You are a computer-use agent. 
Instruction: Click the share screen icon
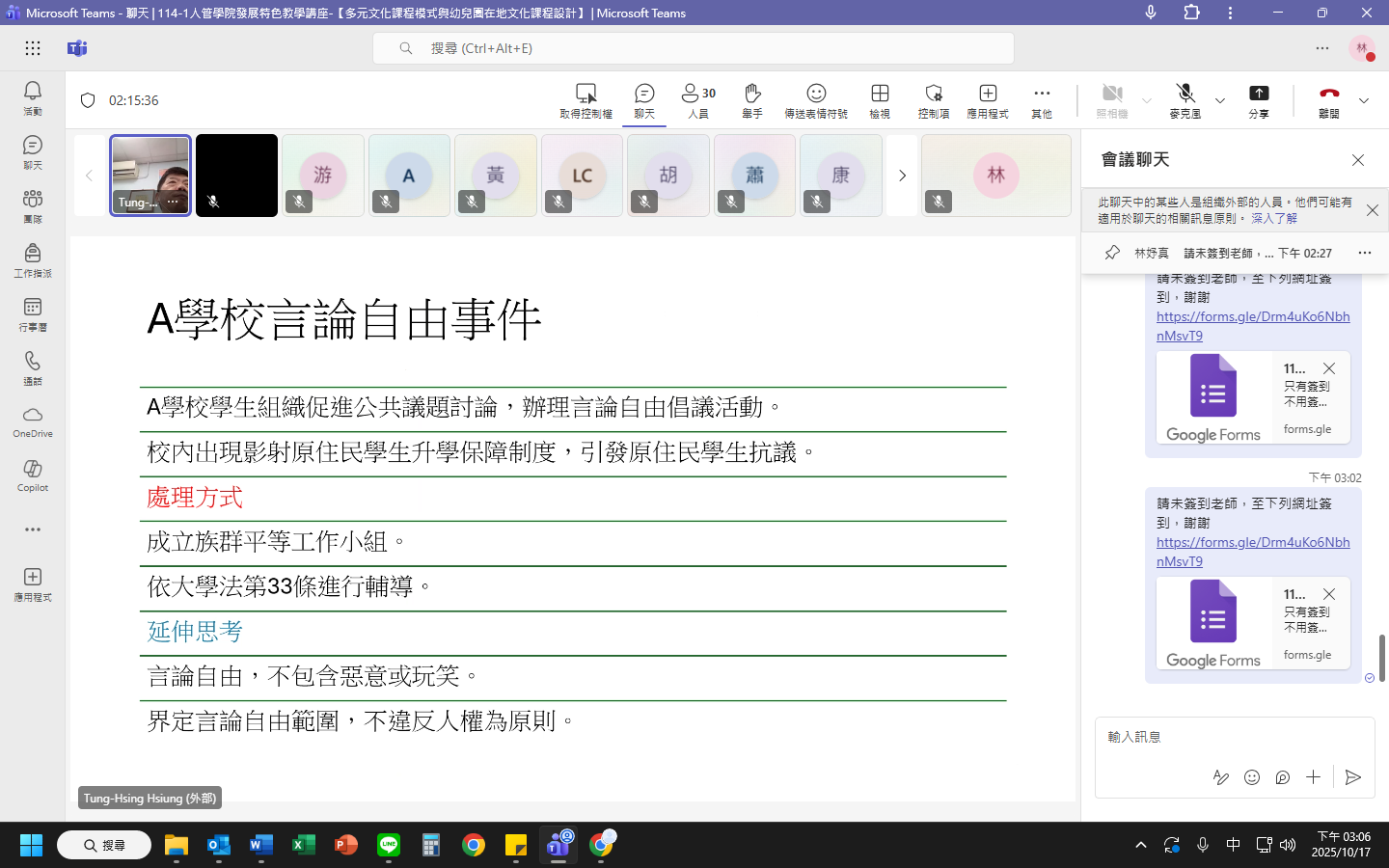(1259, 99)
